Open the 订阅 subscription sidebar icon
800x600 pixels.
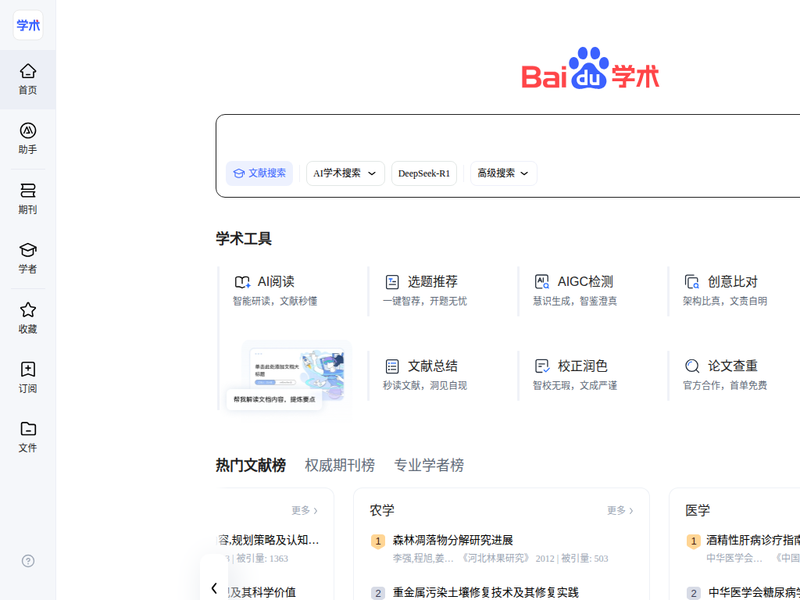point(28,369)
